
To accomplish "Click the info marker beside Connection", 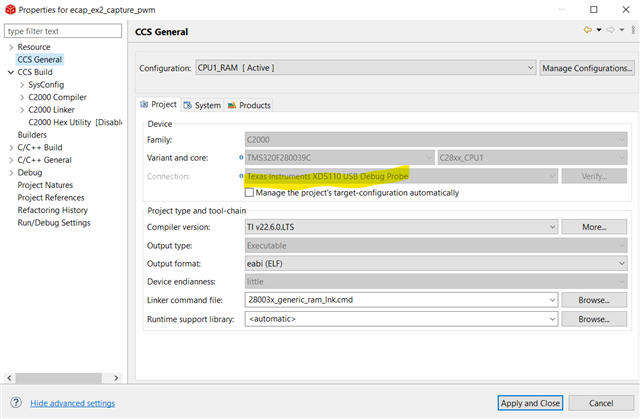I will (242, 176).
